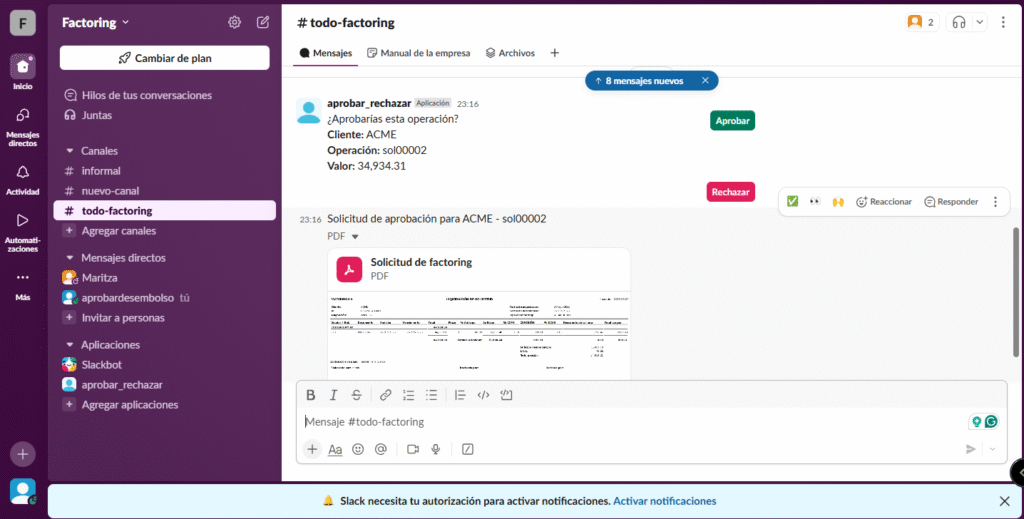Start recording a video clip
Viewport: 1024px width, 519px height.
[x=412, y=449]
